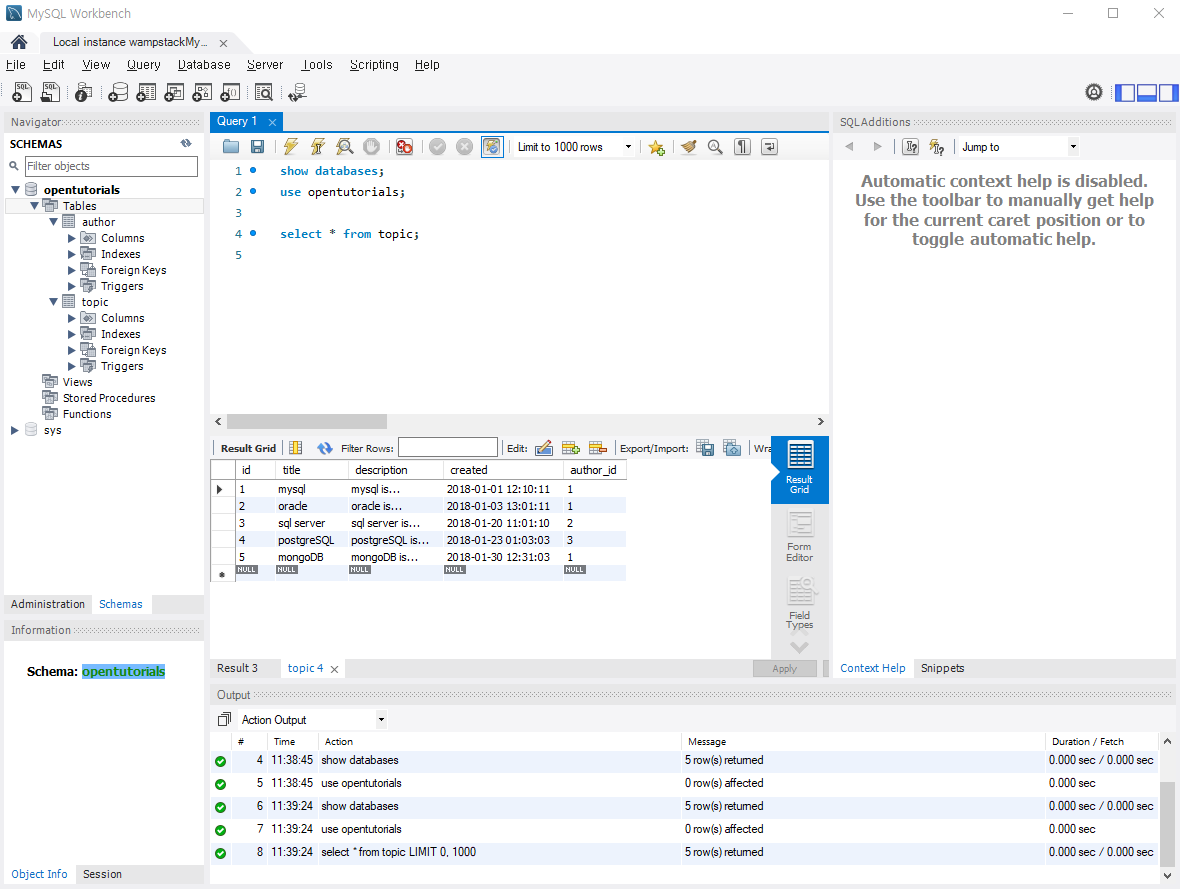This screenshot has width=1180, height=889.
Task: Click the output panel vertical scrollbar
Action: coord(1167,822)
